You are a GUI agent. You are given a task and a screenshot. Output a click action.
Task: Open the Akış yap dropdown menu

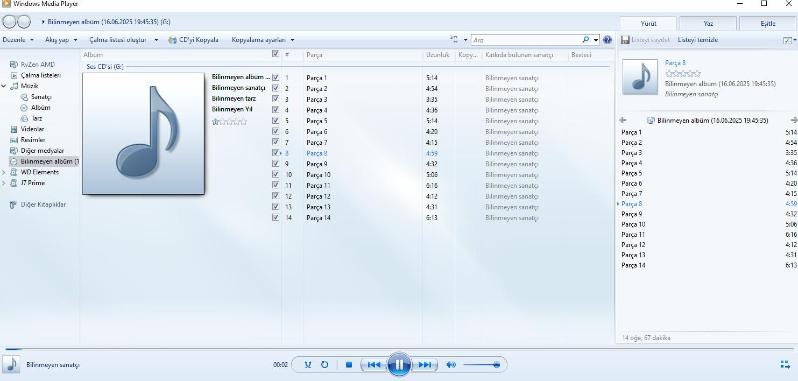61,40
